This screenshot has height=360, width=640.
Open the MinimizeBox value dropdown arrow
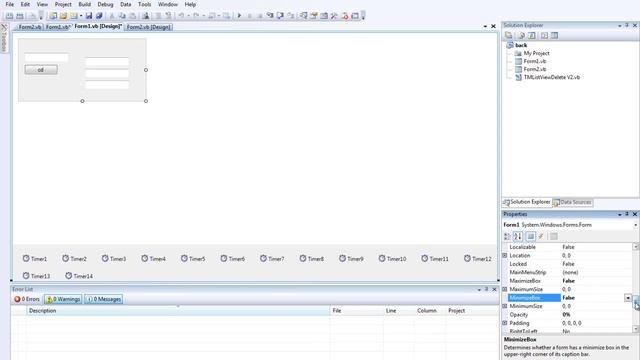pyautogui.click(x=628, y=298)
